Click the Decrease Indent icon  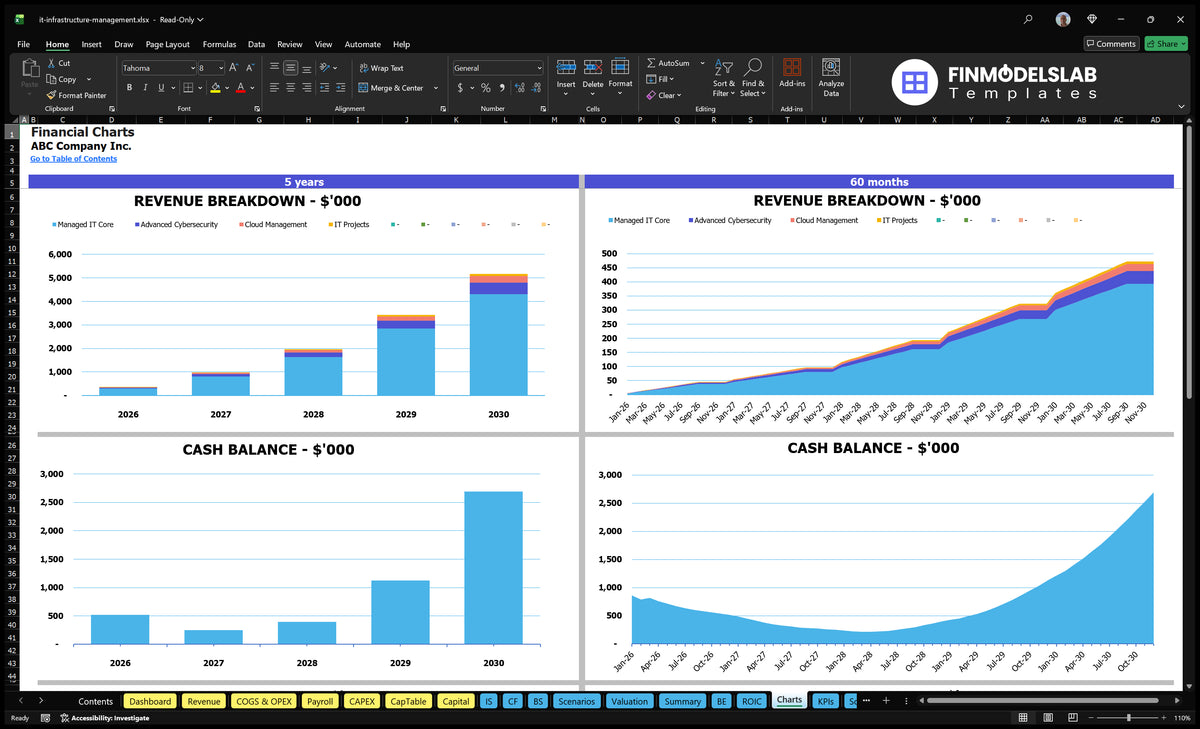pos(323,88)
